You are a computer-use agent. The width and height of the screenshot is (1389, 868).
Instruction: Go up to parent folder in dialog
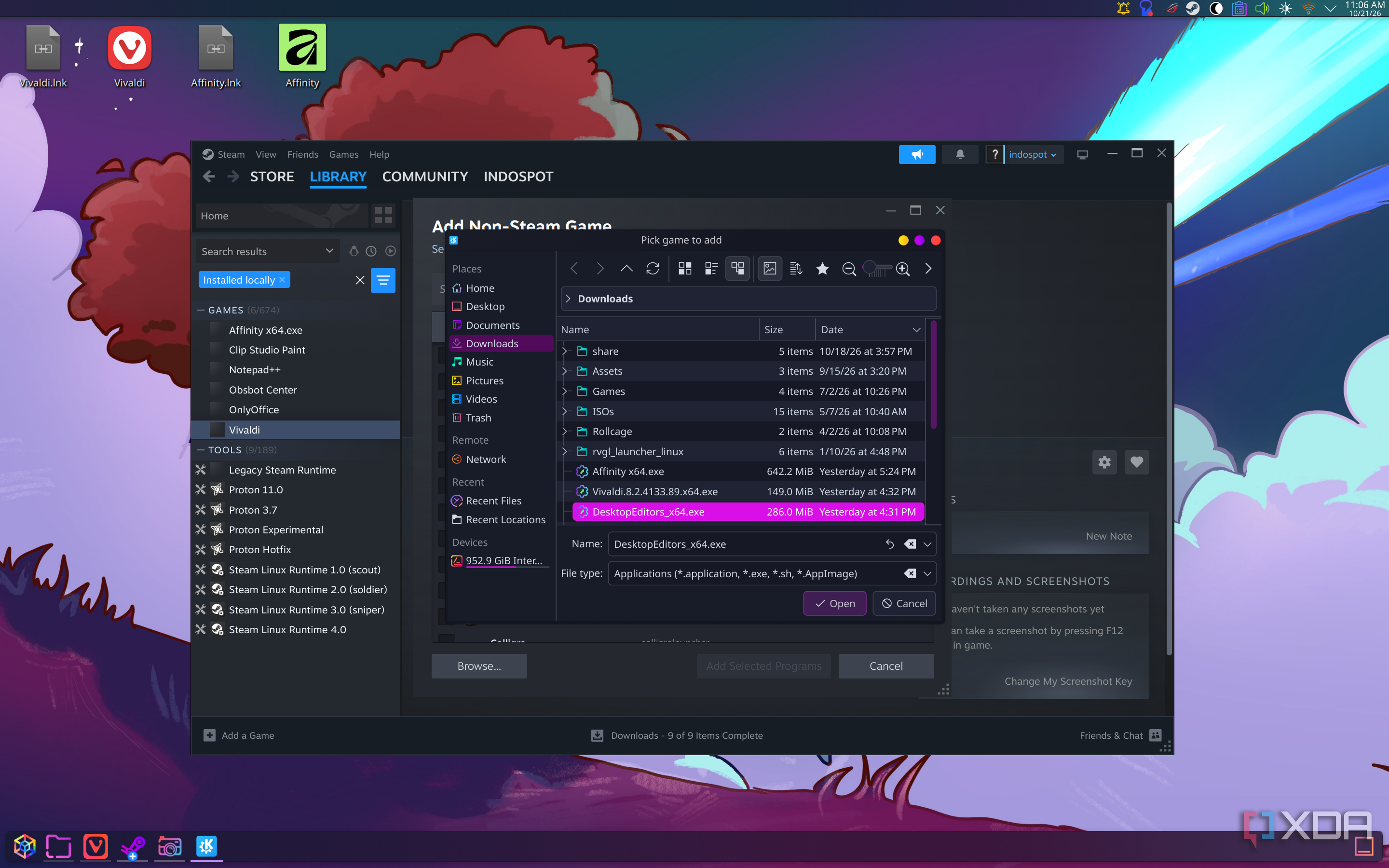pyautogui.click(x=626, y=268)
